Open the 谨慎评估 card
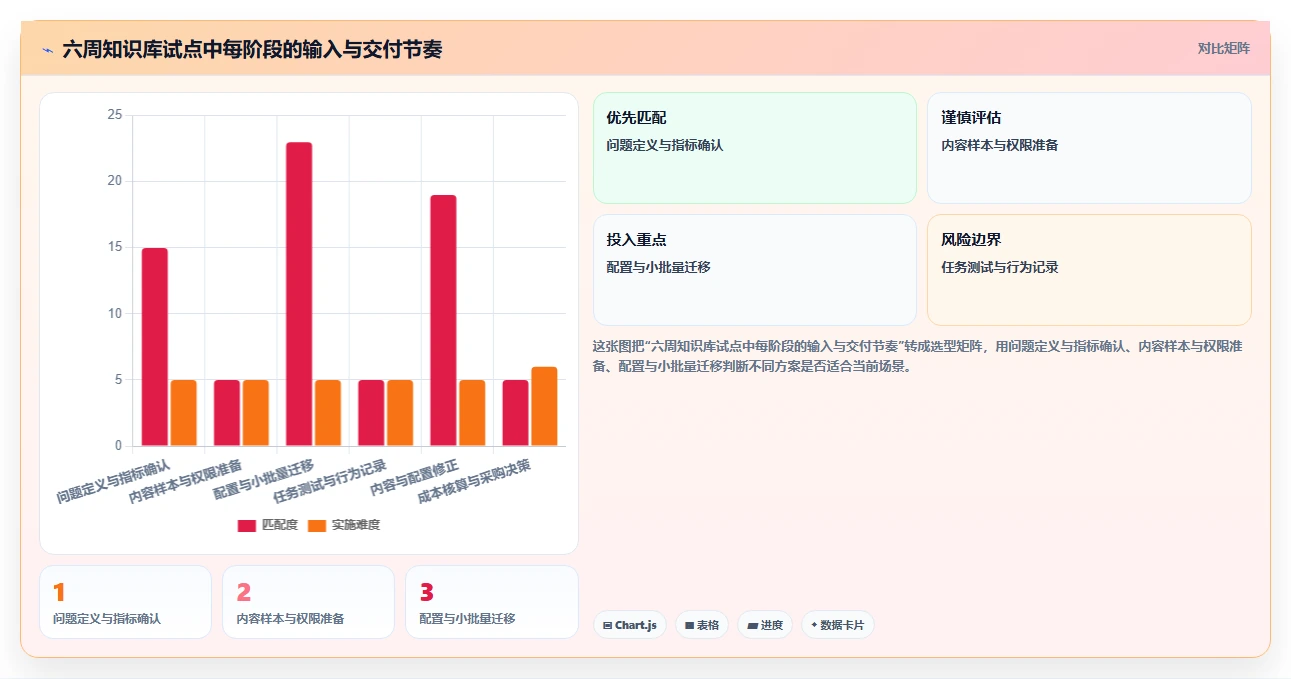1291x679 pixels. coord(1089,148)
